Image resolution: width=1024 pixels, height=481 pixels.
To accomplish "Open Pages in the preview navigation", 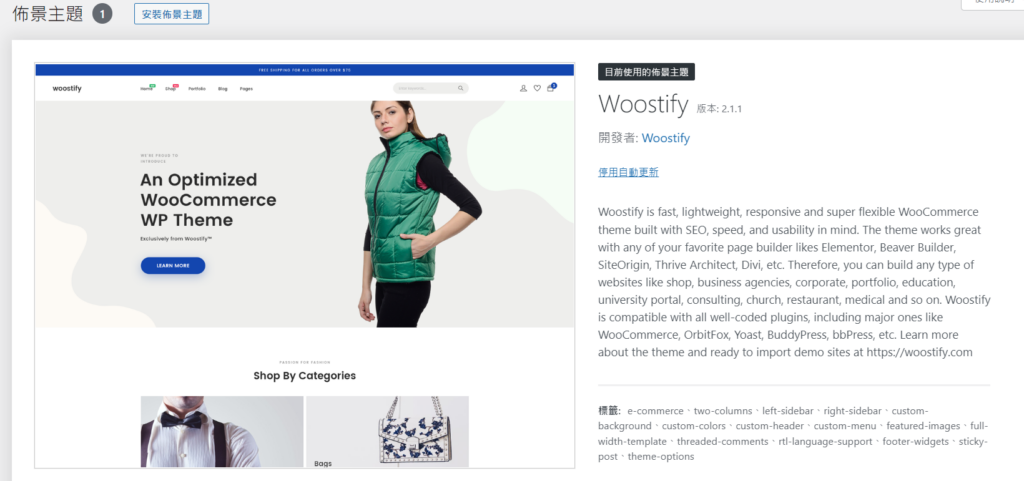I will (246, 89).
